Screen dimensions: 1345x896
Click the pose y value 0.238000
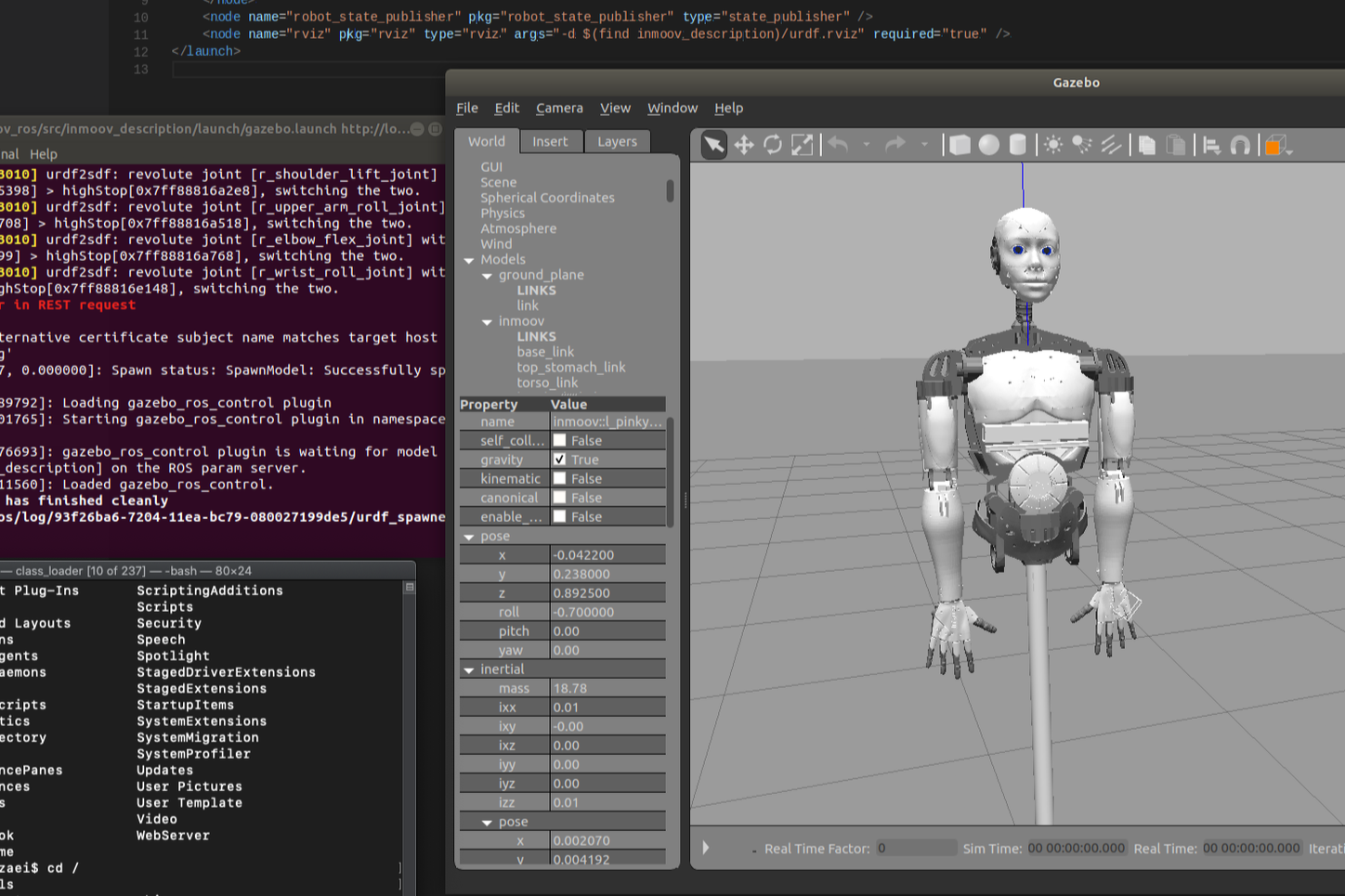(x=608, y=574)
